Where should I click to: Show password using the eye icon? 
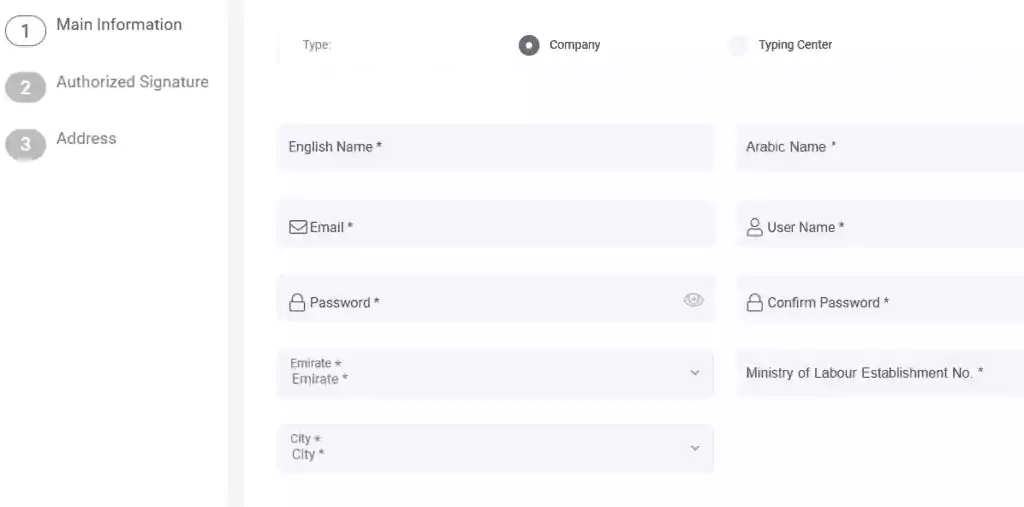pos(693,300)
